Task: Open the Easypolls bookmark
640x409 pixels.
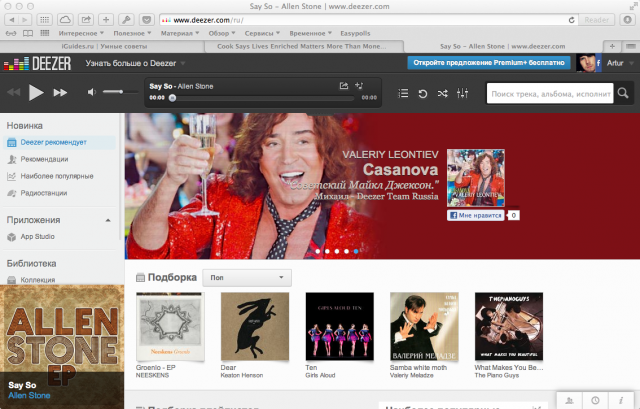Action: click(x=355, y=33)
